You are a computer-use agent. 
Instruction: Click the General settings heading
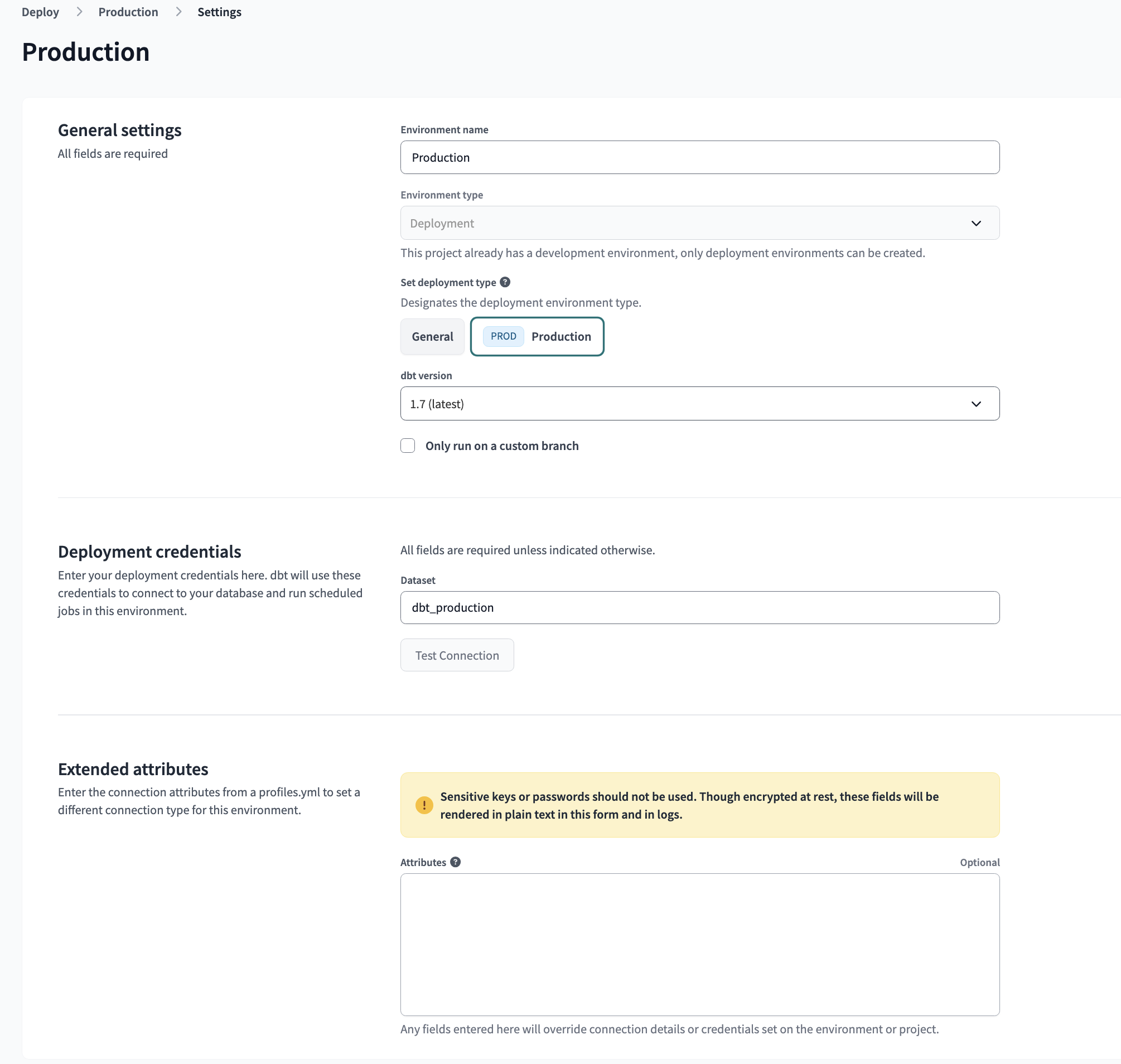120,130
